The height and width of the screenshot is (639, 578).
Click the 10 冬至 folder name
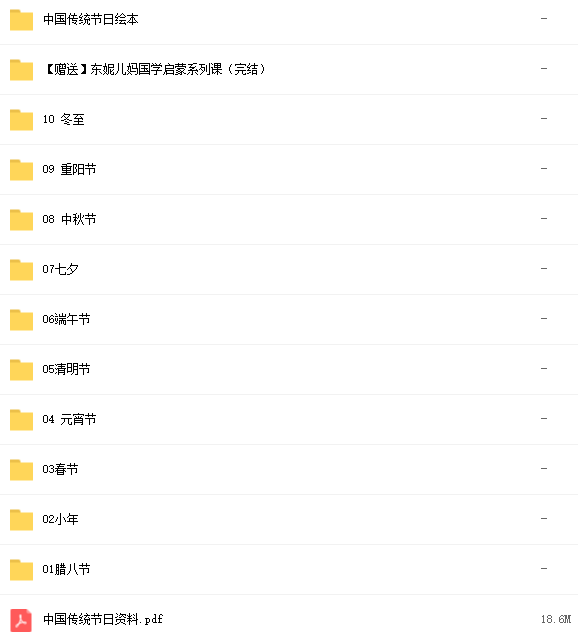[x=64, y=119]
